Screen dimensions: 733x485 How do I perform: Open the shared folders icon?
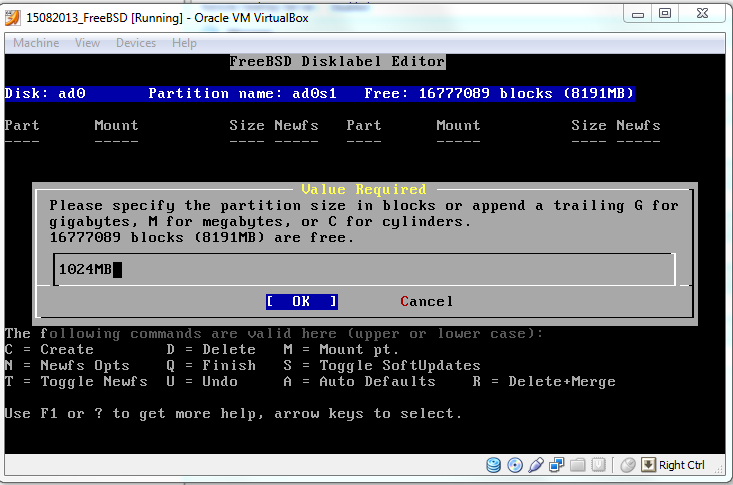(578, 465)
